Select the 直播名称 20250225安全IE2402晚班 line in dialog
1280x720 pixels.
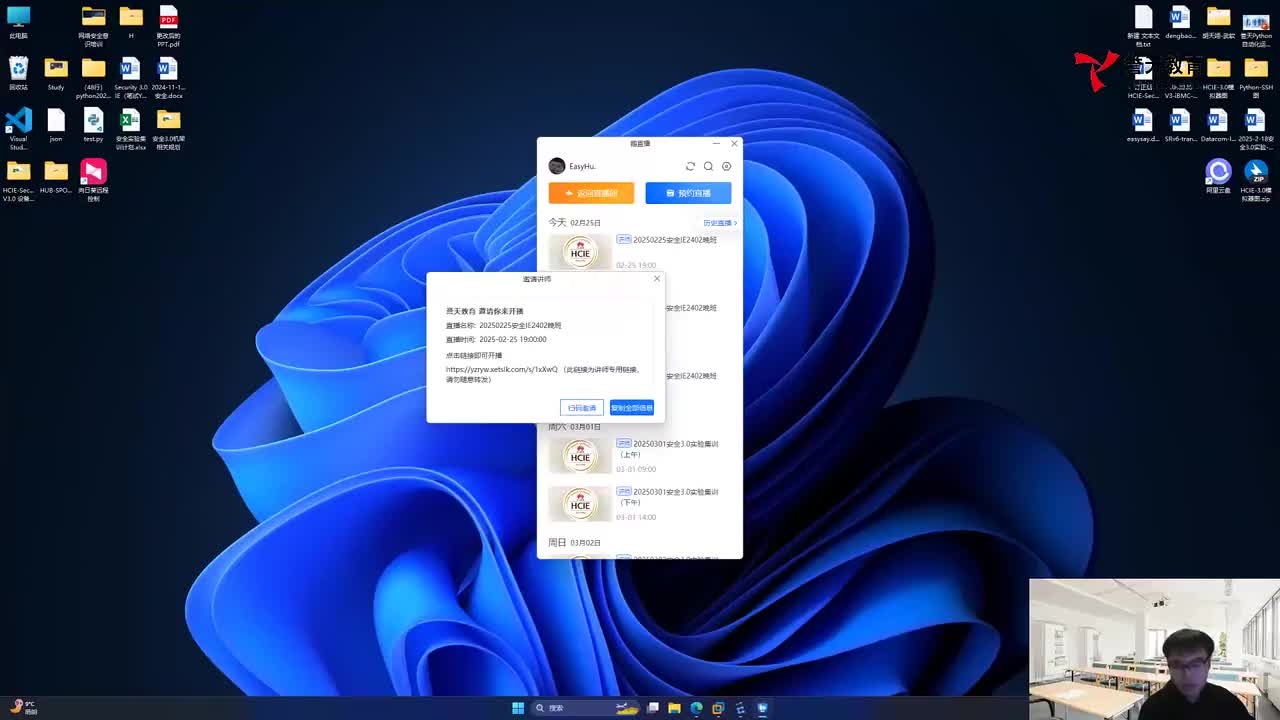tap(503, 325)
